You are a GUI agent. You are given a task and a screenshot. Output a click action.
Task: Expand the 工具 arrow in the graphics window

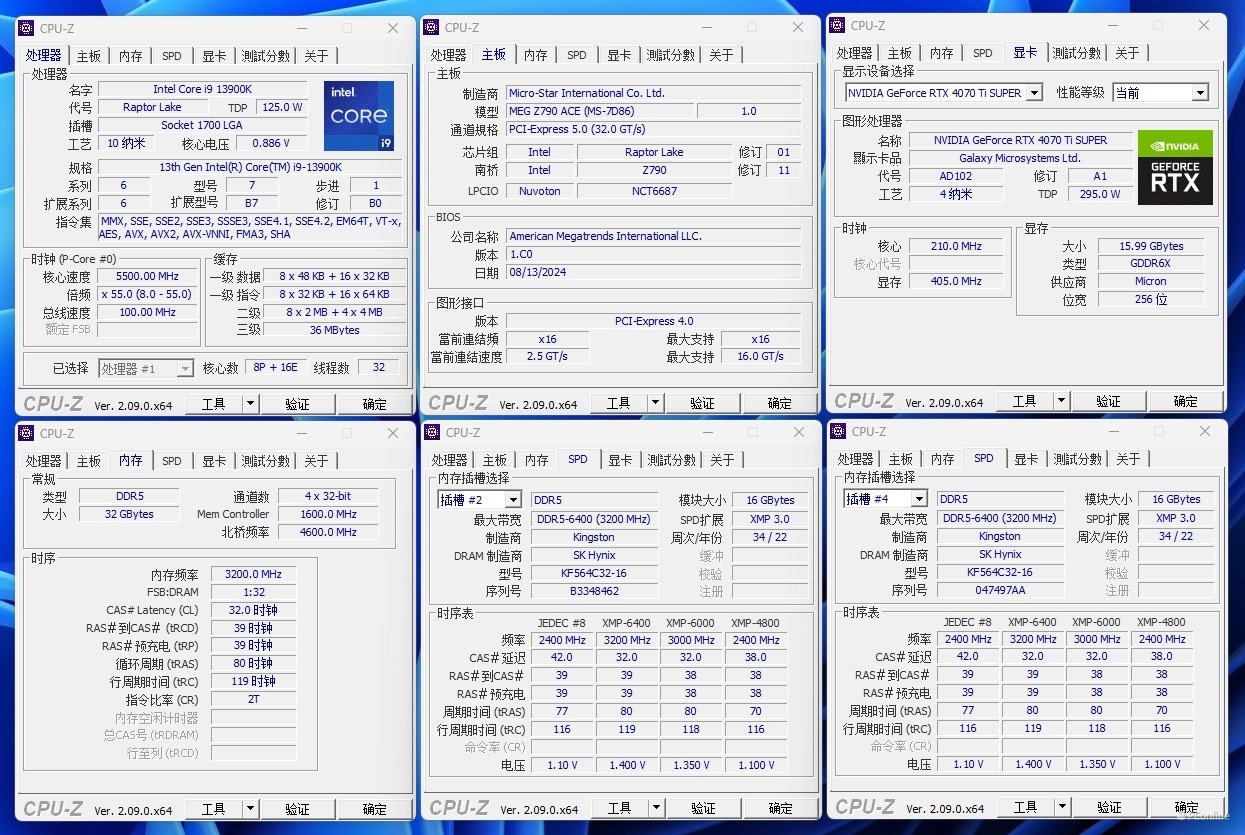[x=1061, y=401]
